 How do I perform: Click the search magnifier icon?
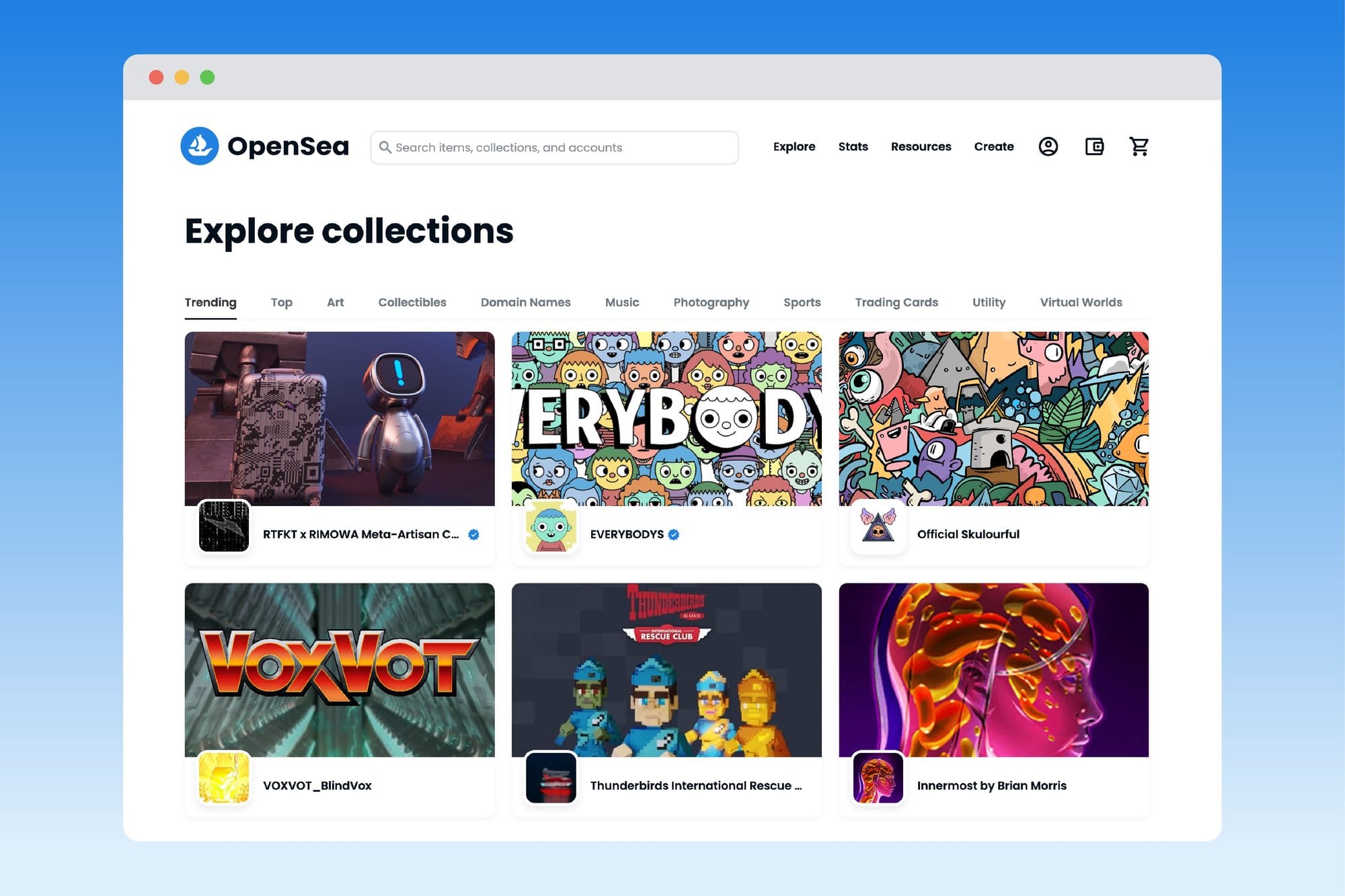tap(385, 147)
